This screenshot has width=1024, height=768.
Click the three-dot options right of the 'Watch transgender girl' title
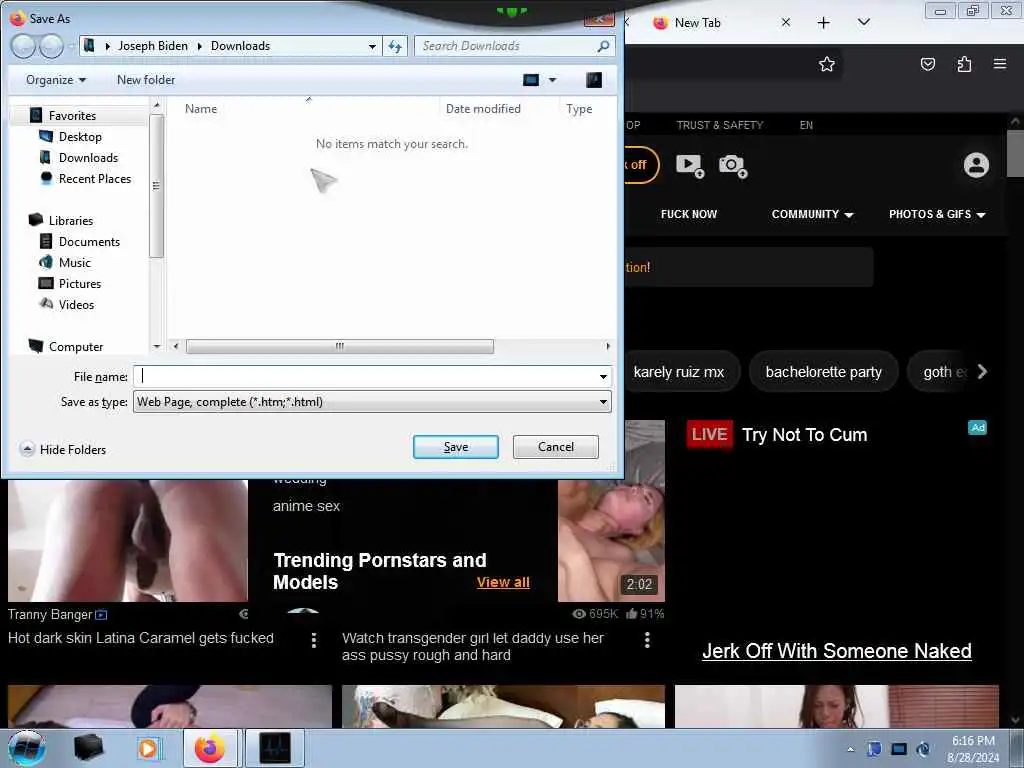tap(647, 640)
